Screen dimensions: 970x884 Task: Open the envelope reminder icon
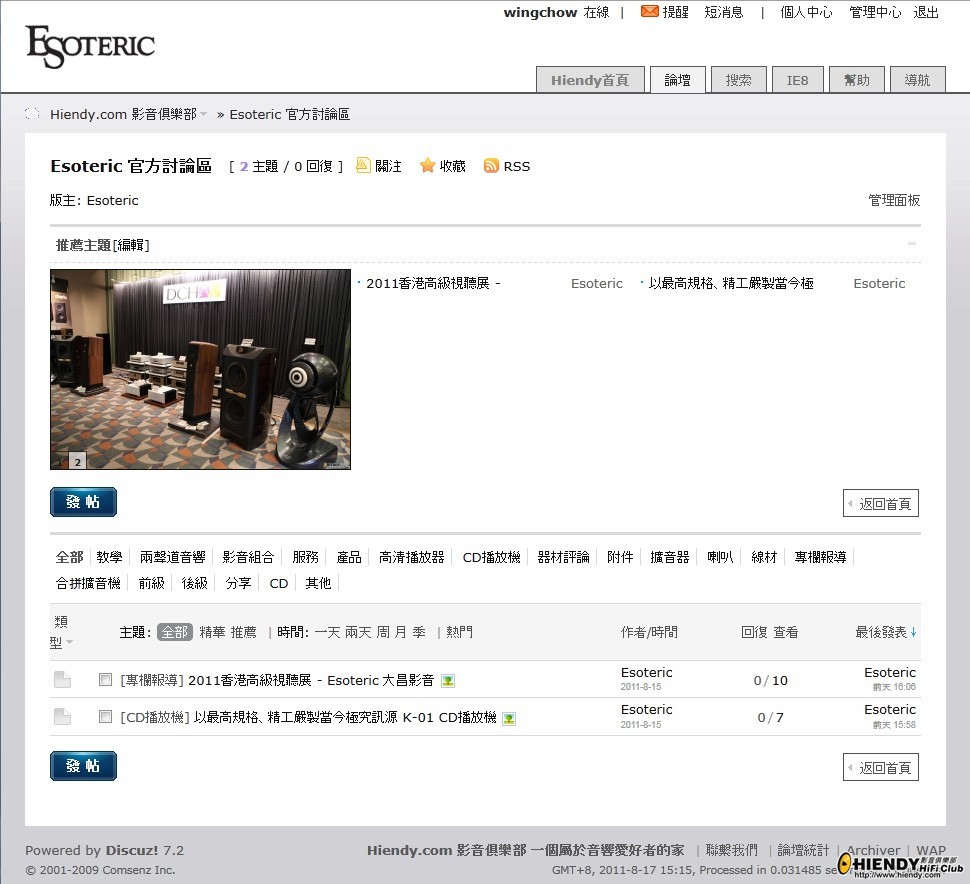tap(650, 11)
